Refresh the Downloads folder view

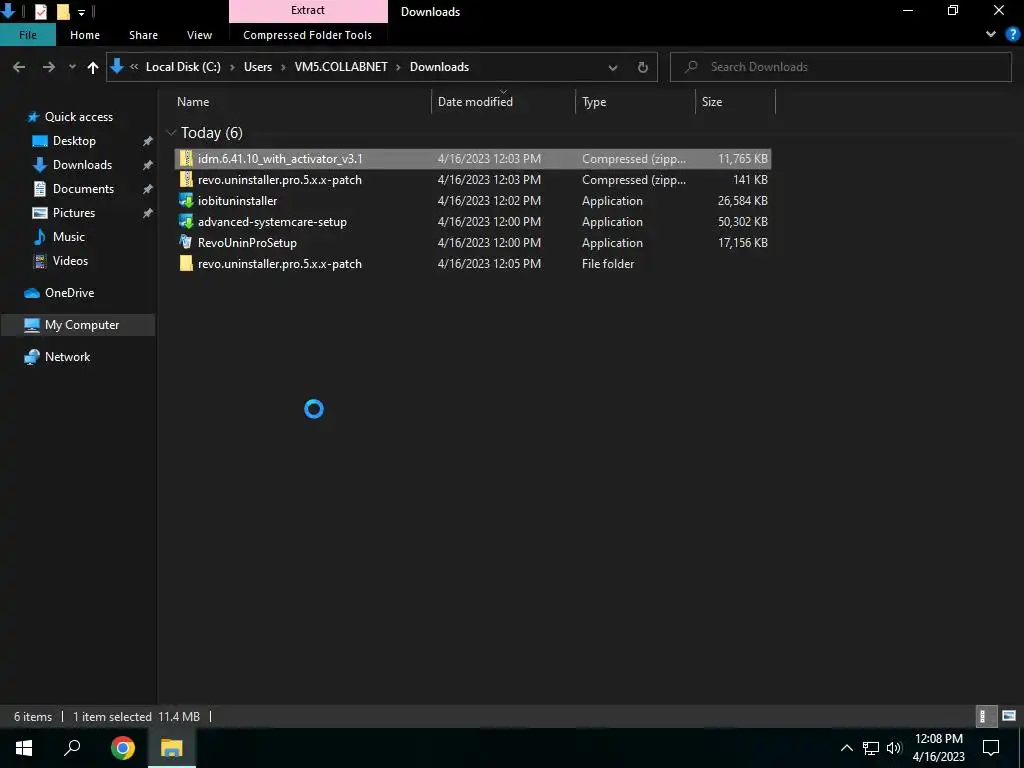(643, 67)
